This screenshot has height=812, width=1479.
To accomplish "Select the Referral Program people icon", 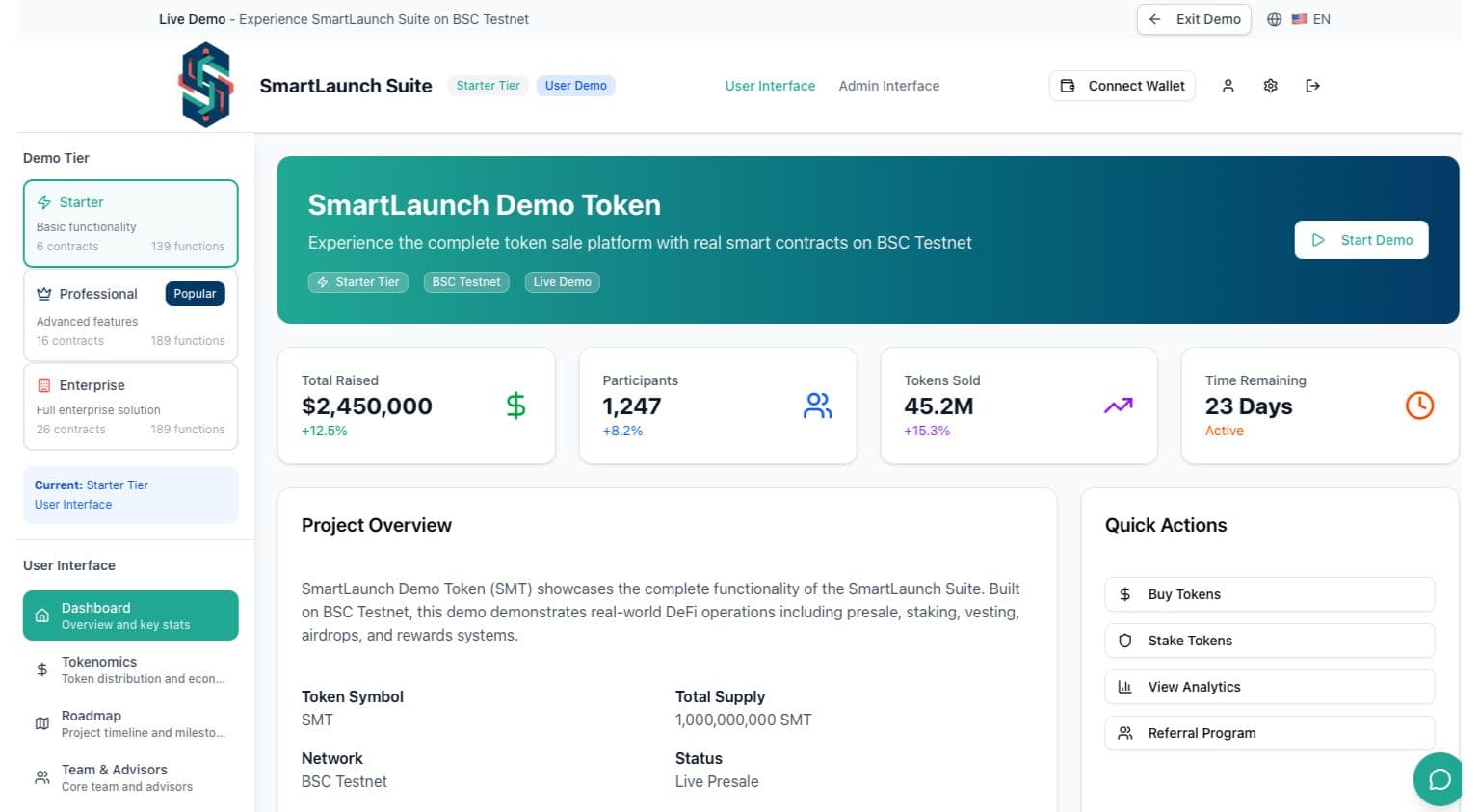I will point(1125,733).
